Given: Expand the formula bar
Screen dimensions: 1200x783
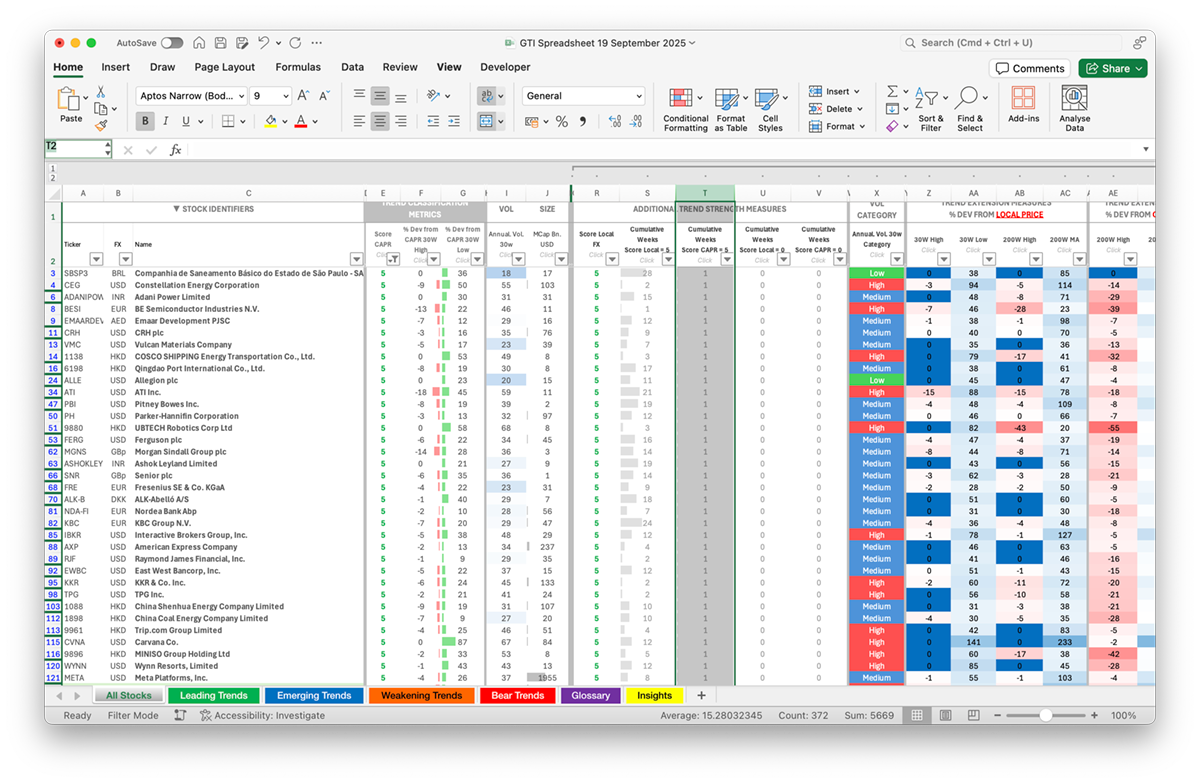Looking at the screenshot, I should click(x=1145, y=150).
